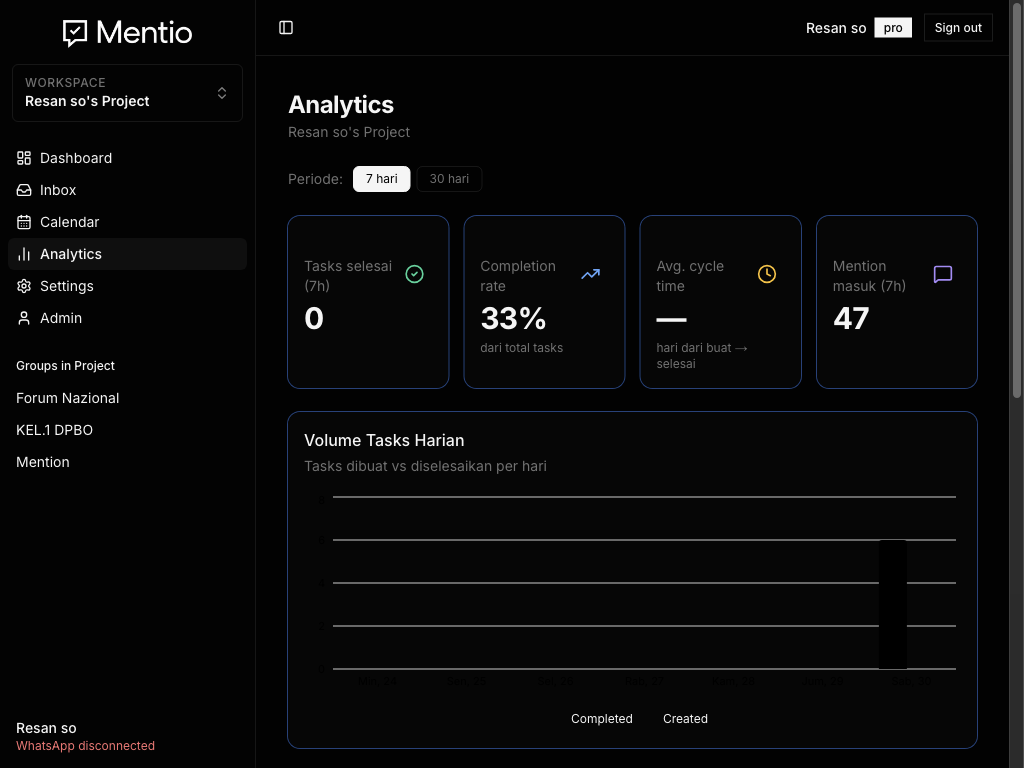The width and height of the screenshot is (1024, 768).
Task: Switch period to 30 hari
Action: 449,179
